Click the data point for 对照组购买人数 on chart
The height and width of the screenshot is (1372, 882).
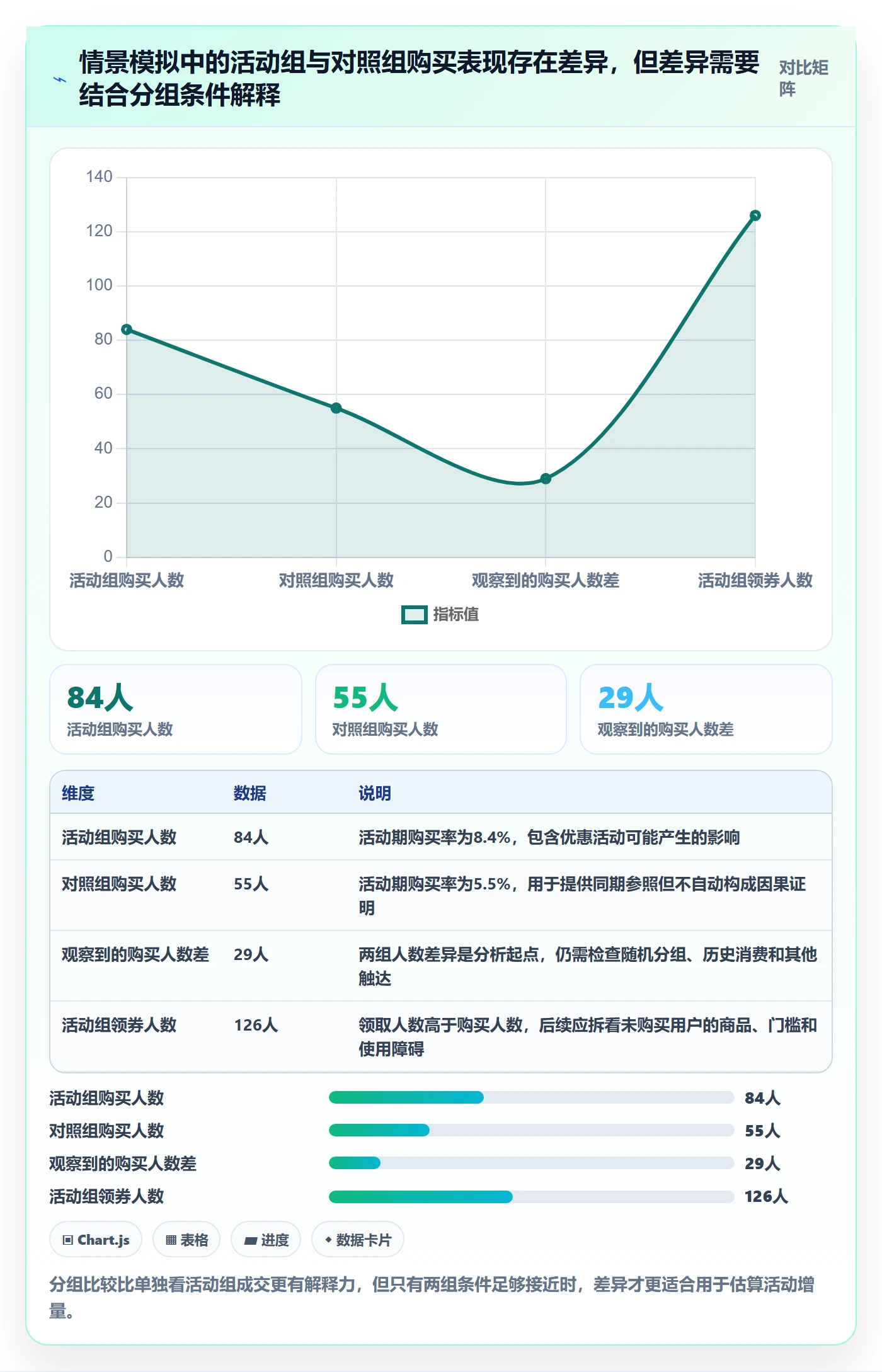[336, 408]
